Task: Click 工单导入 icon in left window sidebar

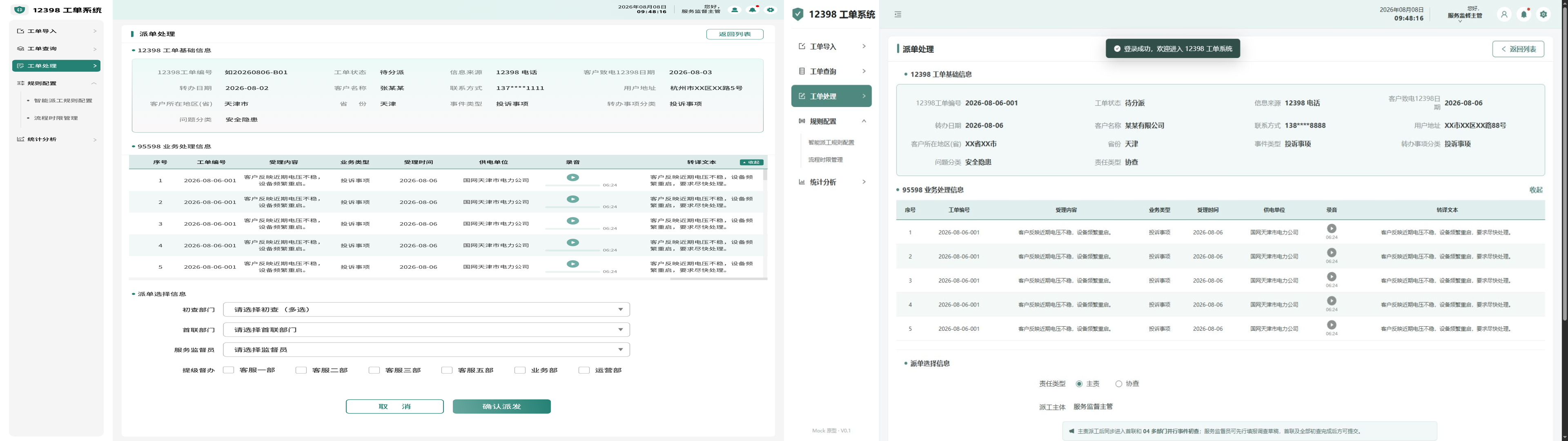Action: coord(21,31)
